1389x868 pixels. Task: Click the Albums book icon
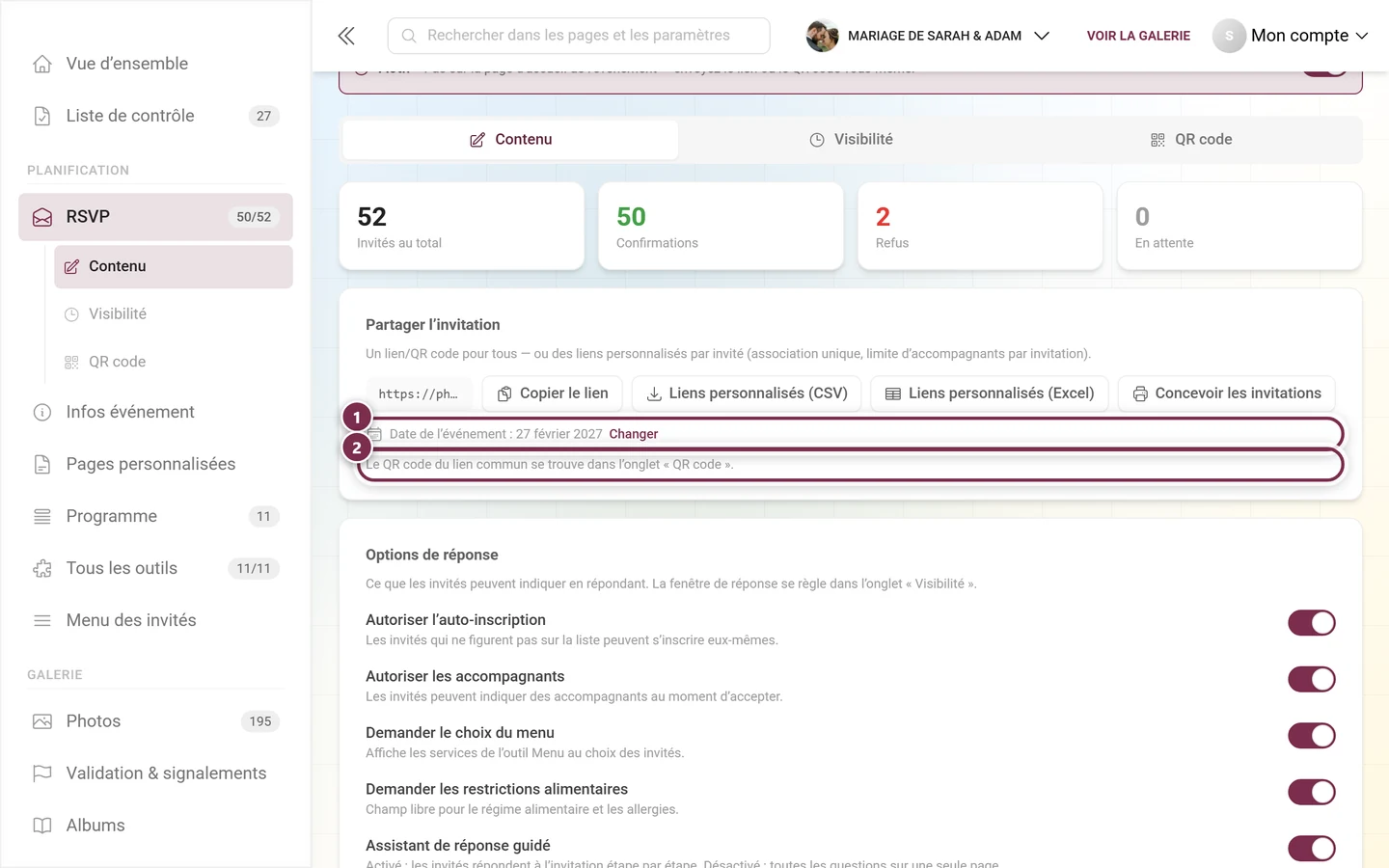[42, 826]
